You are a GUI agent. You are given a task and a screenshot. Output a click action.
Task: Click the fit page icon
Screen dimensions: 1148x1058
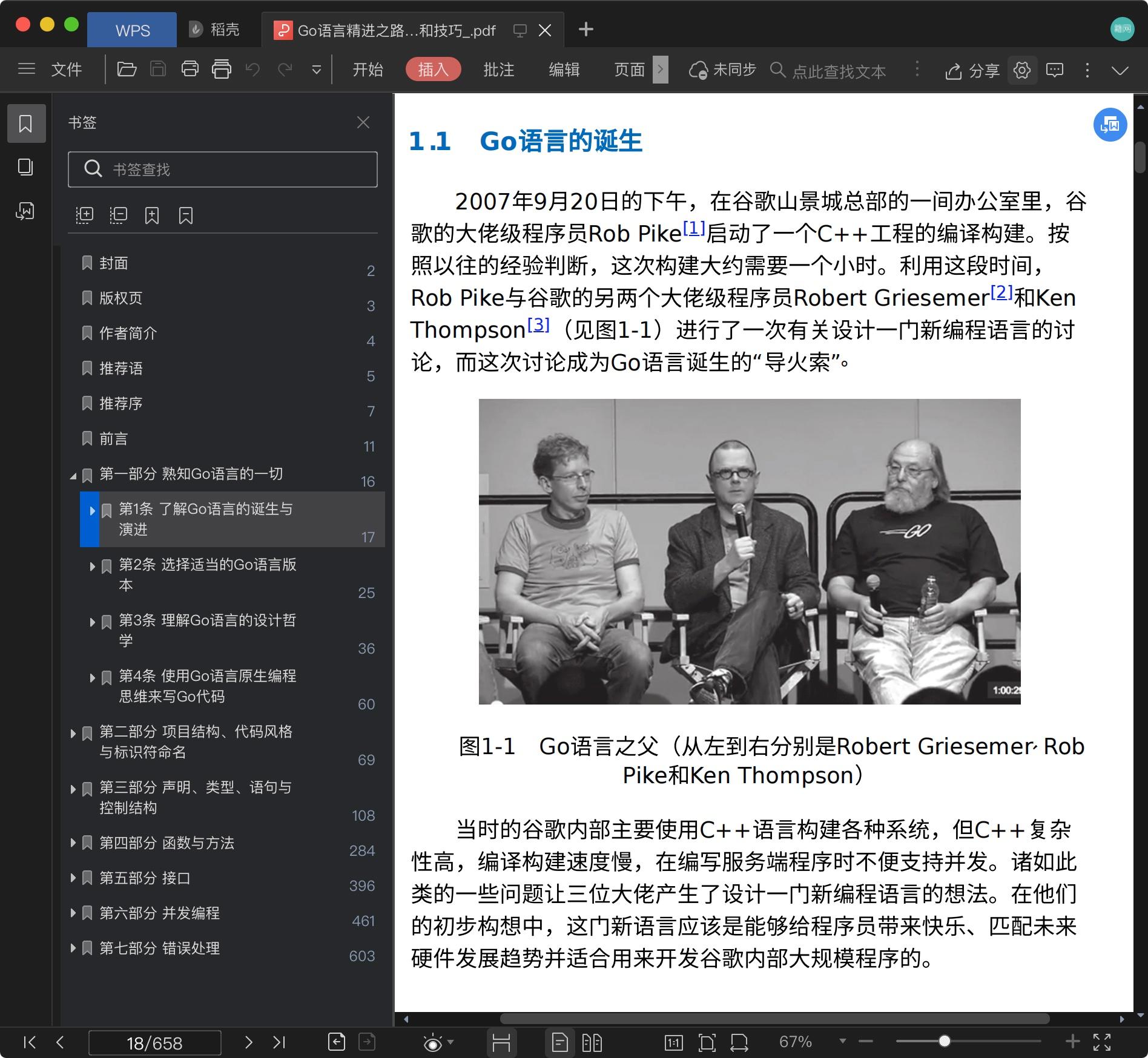pos(707,1042)
